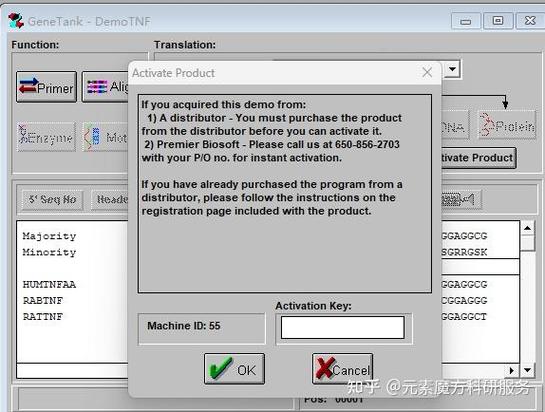545x412 pixels.
Task: Select the Enzyme function button
Action: coord(46,137)
